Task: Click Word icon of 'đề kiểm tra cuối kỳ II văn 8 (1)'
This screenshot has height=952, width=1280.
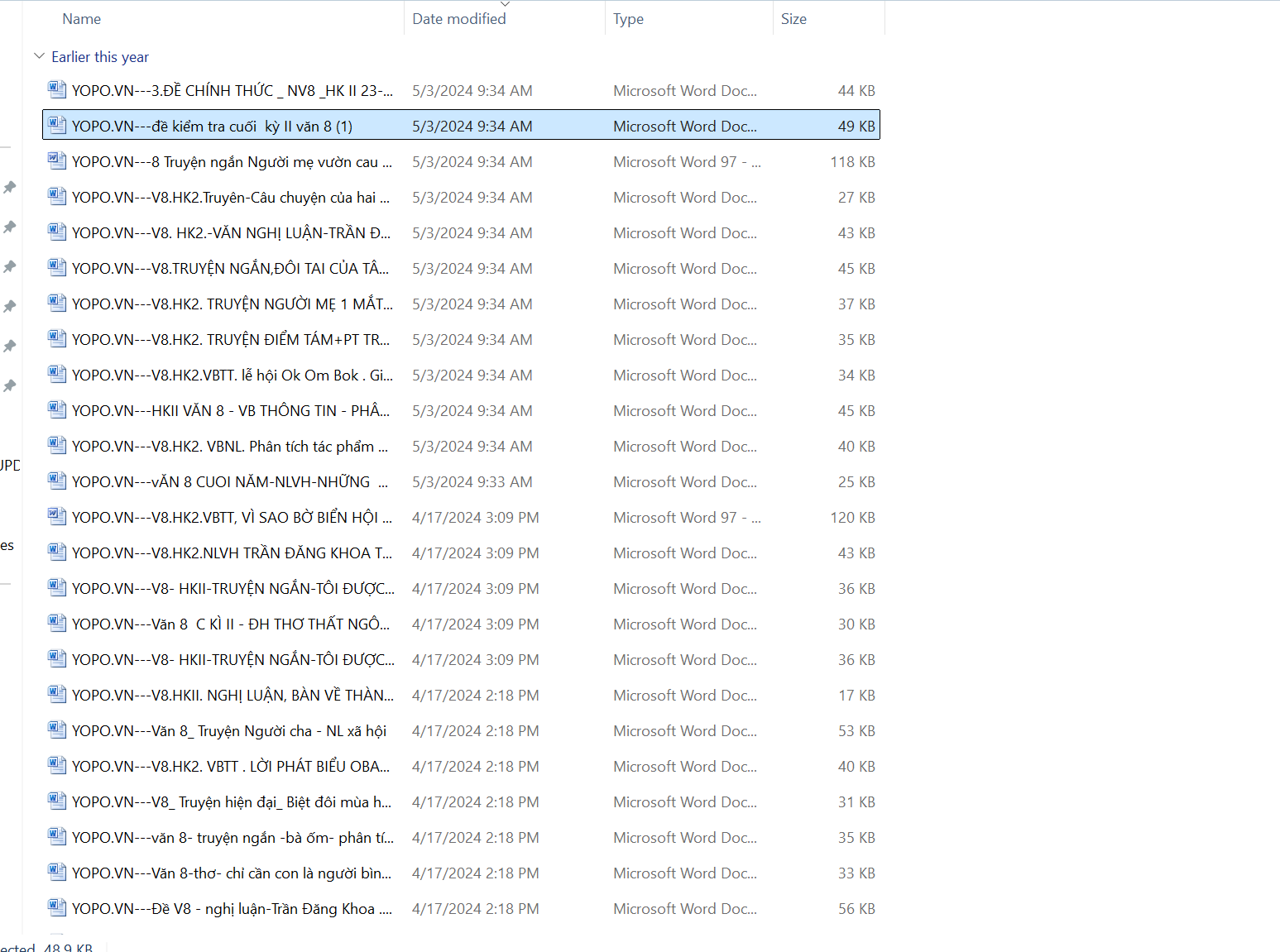Action: 57,125
